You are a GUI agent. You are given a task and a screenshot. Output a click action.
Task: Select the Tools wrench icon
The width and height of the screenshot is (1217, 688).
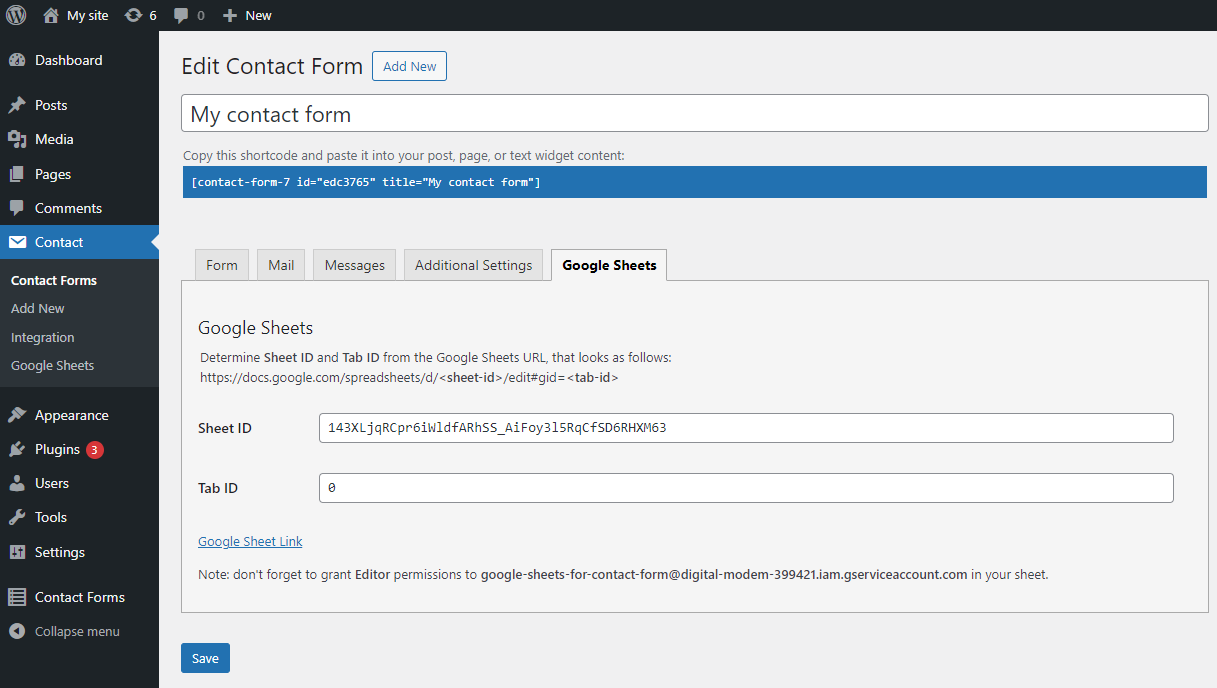[17, 517]
